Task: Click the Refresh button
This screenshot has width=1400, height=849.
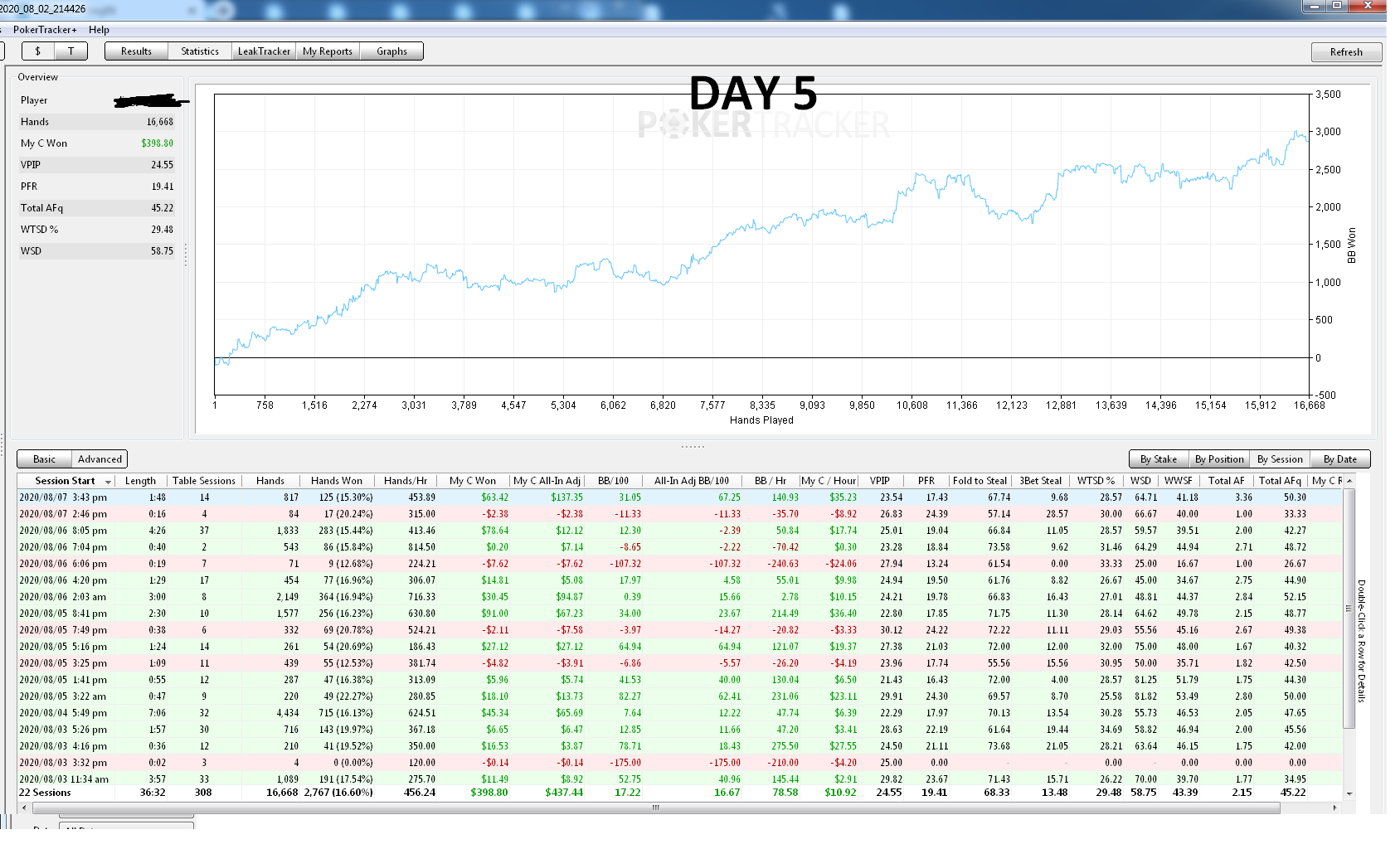Action: pyautogui.click(x=1346, y=52)
